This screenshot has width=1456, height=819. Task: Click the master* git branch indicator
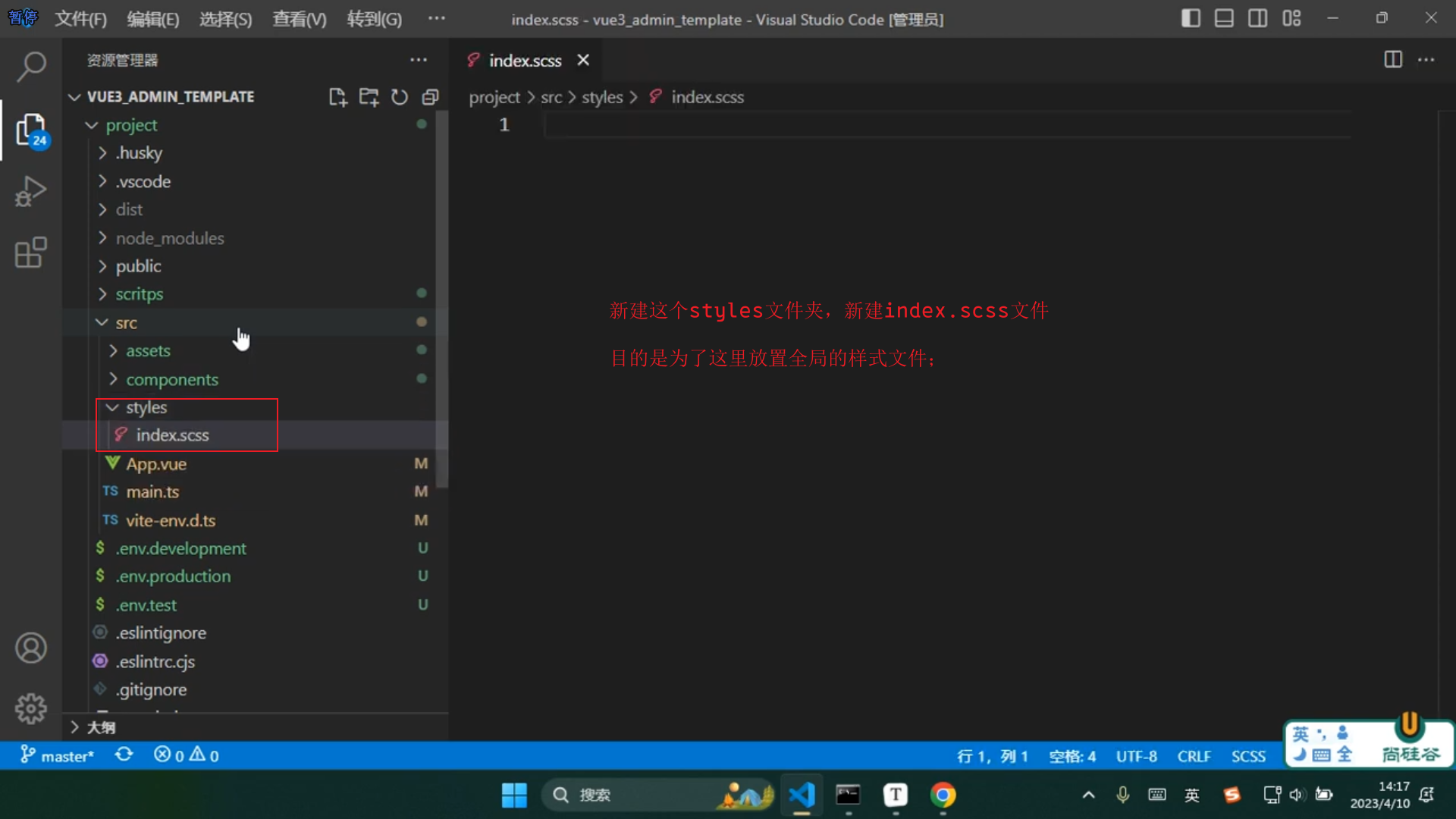57,755
